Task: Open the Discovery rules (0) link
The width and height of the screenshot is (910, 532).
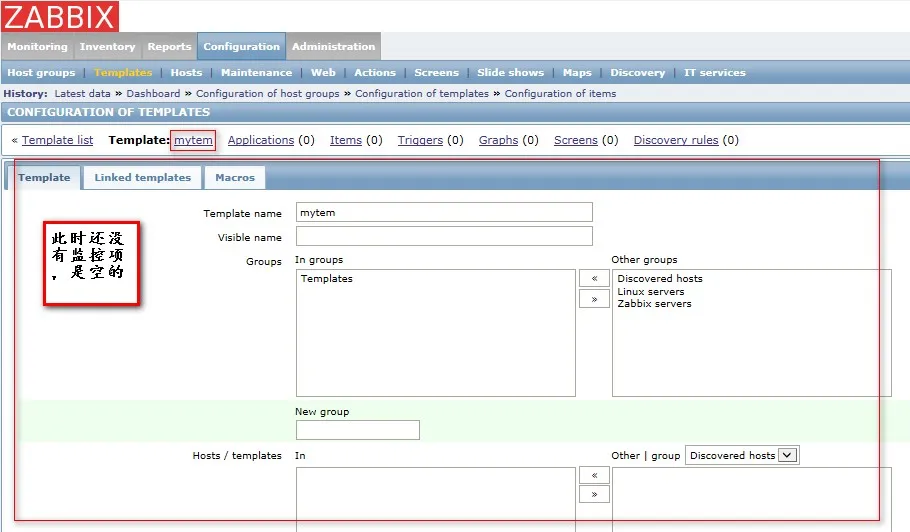Action: pyautogui.click(x=676, y=140)
